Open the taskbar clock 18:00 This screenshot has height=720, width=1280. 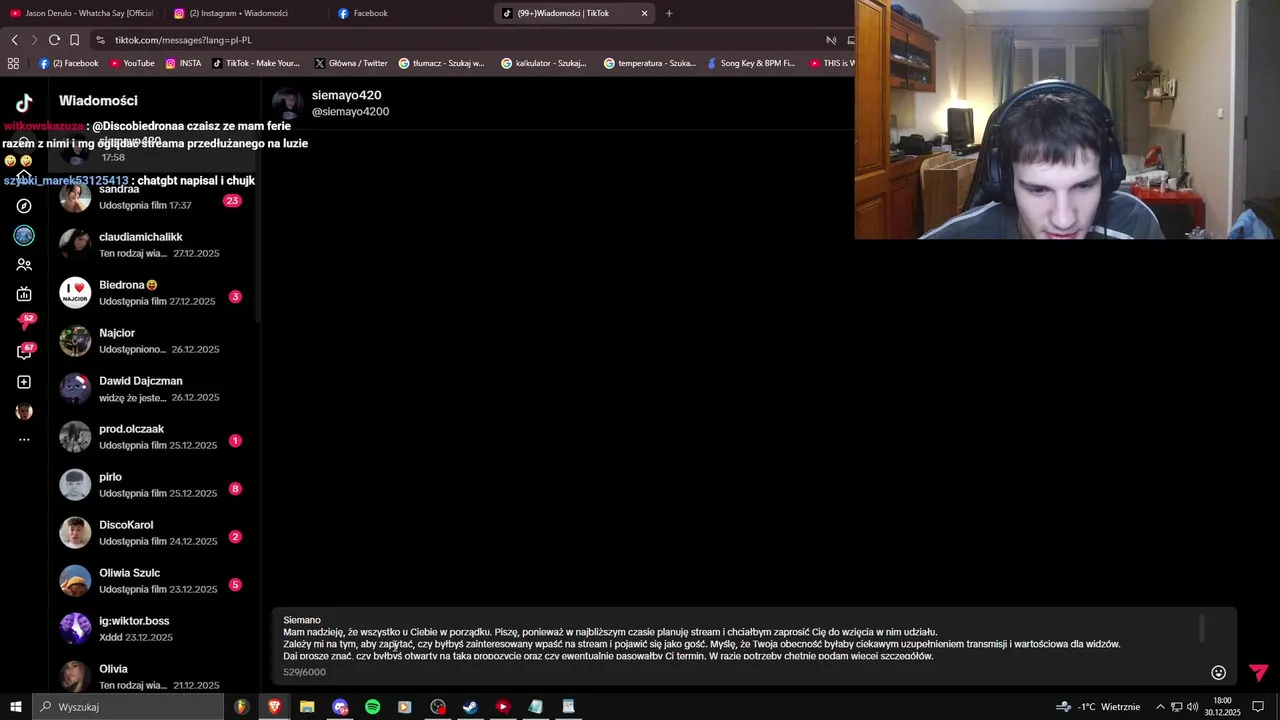(x=1222, y=707)
